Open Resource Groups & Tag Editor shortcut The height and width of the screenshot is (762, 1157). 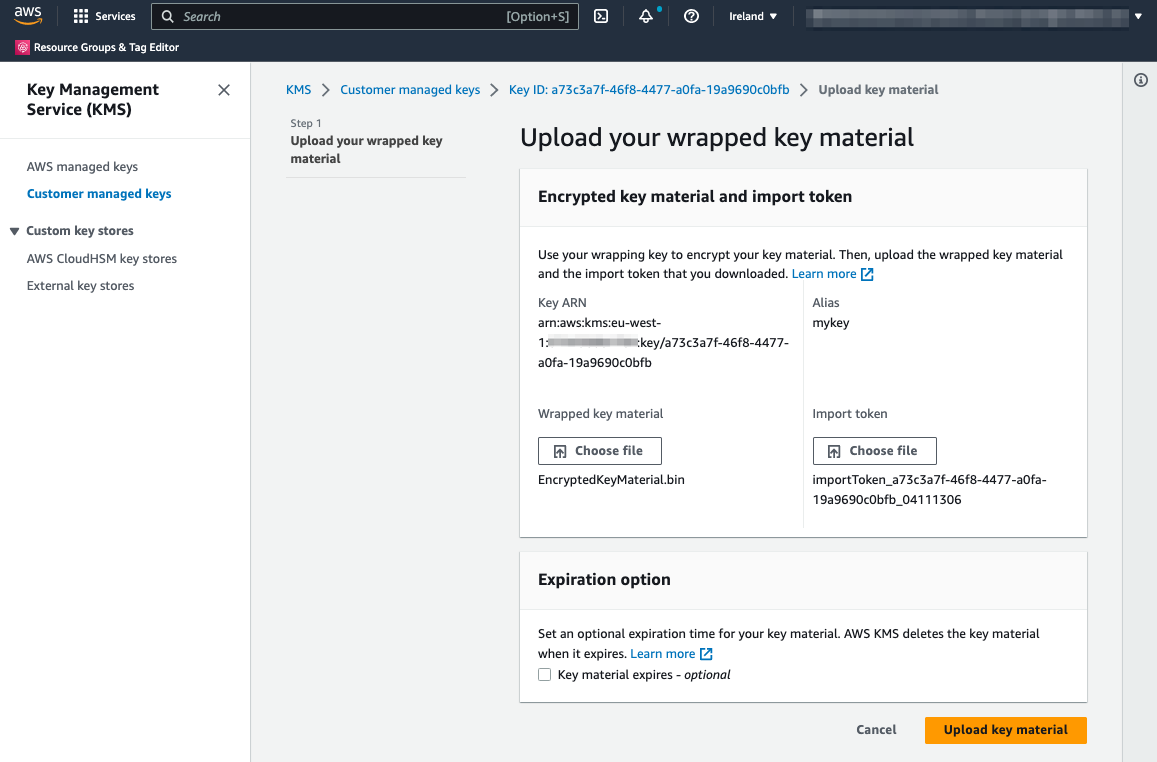pyautogui.click(x=106, y=47)
